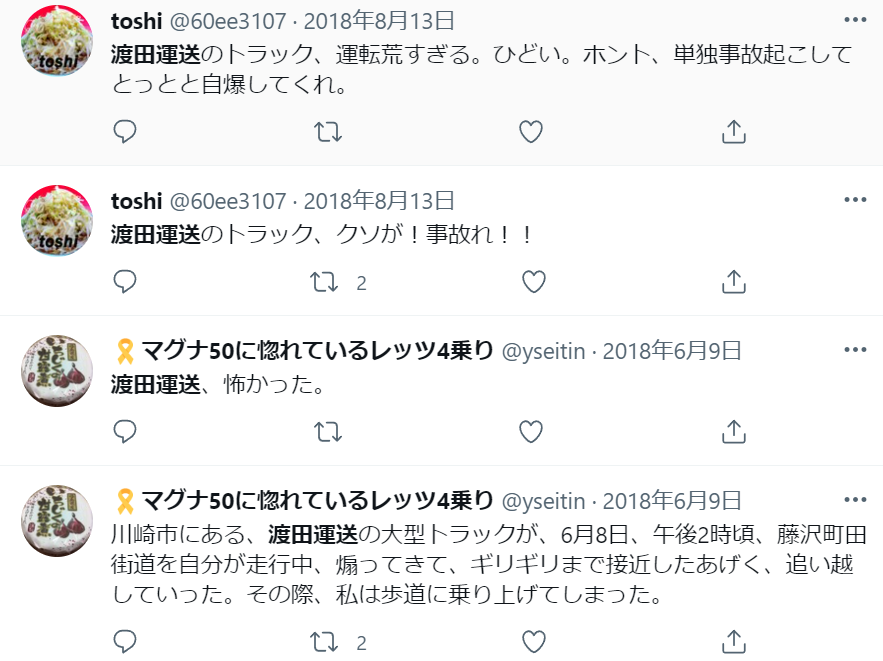Open the 2018年8月13日 date on second toshi tweet

click(378, 201)
